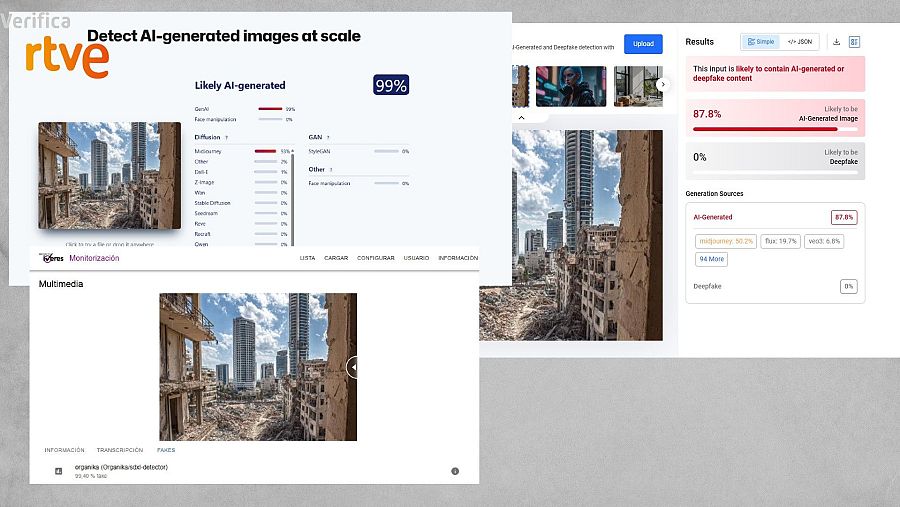
Task: Advance the sample images carousel with right arrow
Action: point(663,84)
